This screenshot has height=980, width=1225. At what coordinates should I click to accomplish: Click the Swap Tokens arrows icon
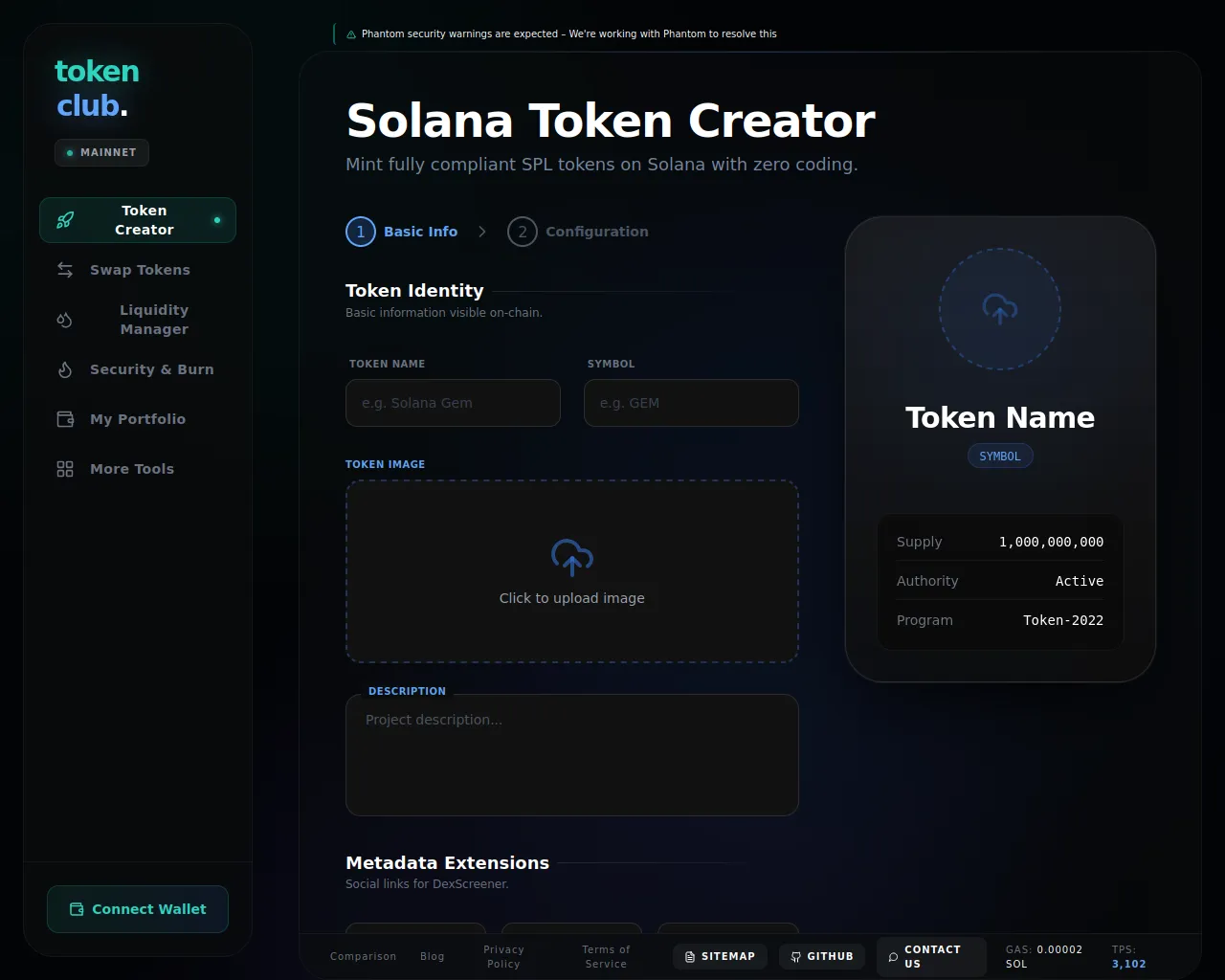click(x=65, y=270)
